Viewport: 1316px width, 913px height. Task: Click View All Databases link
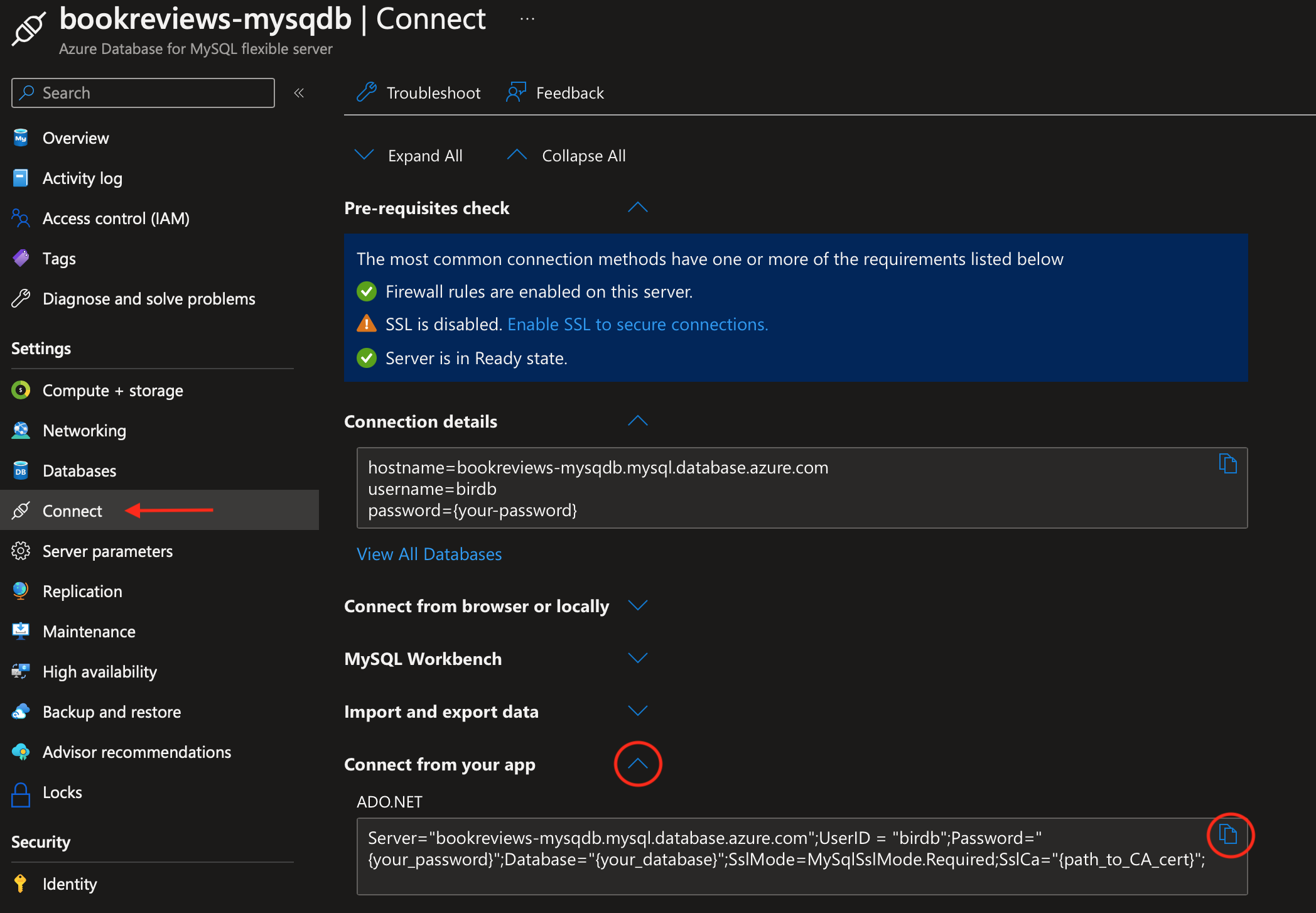coord(429,554)
